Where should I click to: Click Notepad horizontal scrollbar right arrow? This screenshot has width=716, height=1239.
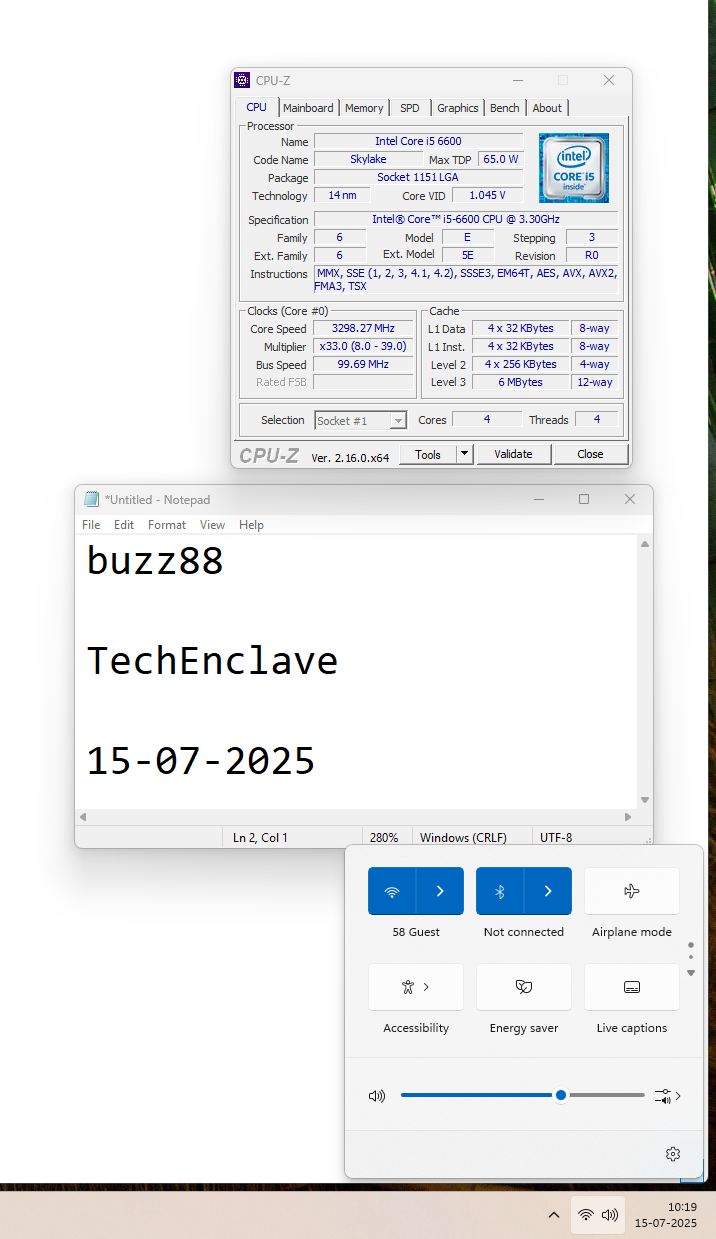(x=628, y=817)
